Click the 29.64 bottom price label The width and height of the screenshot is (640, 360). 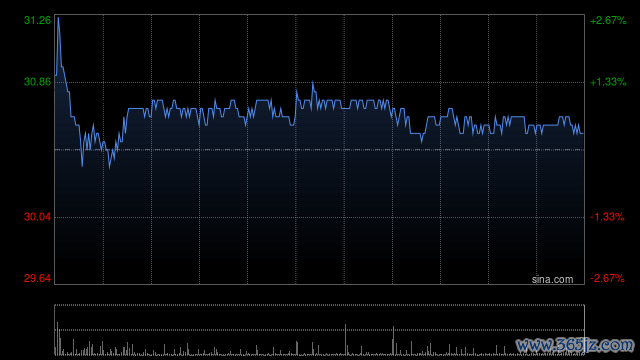[38, 278]
